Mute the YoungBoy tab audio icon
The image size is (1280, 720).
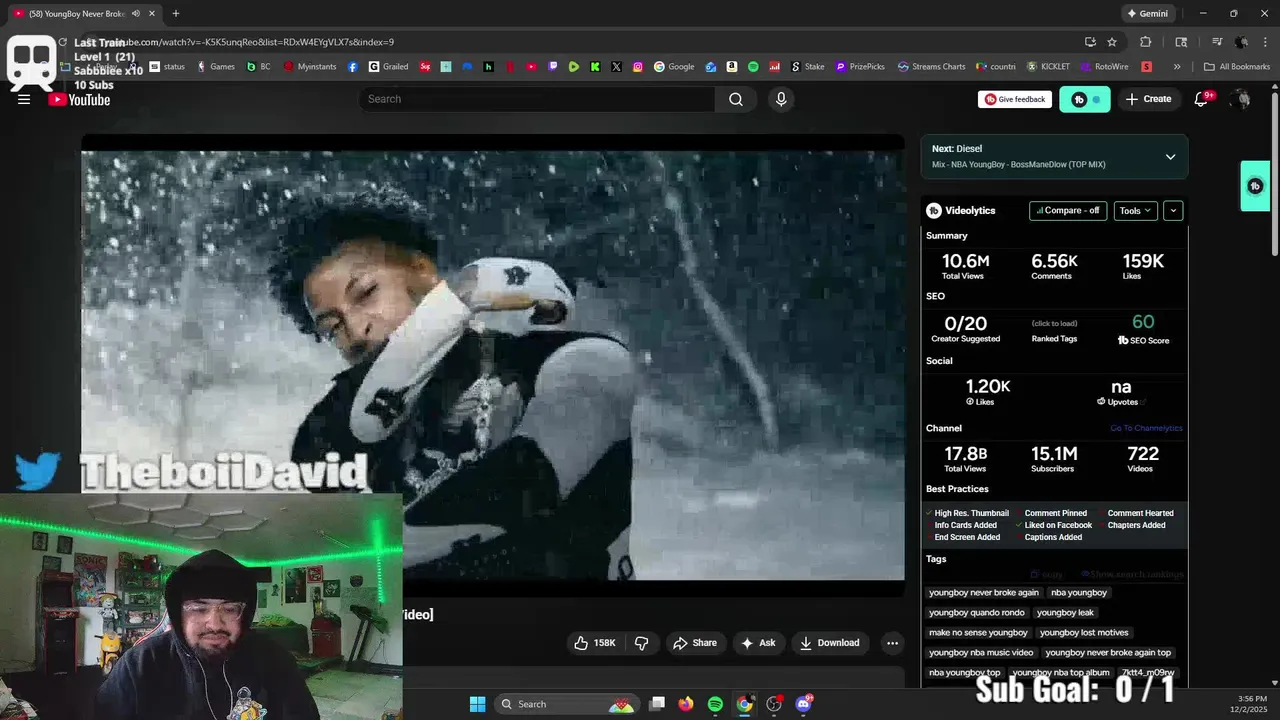pyautogui.click(x=136, y=14)
